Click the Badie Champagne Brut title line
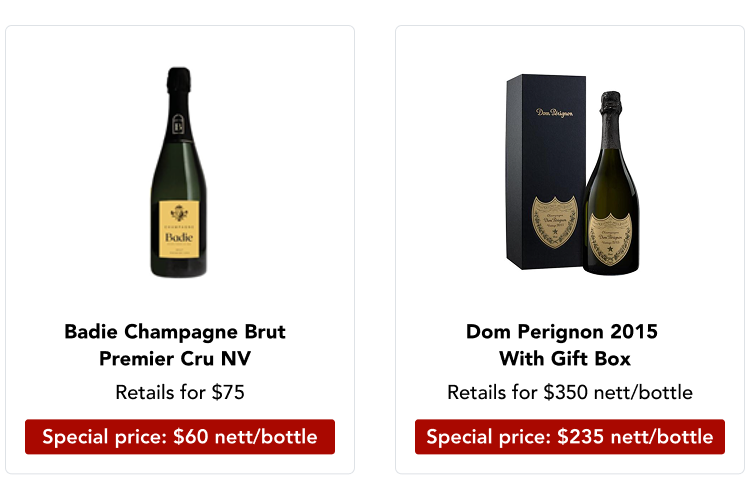The image size is (750, 500). [175, 331]
